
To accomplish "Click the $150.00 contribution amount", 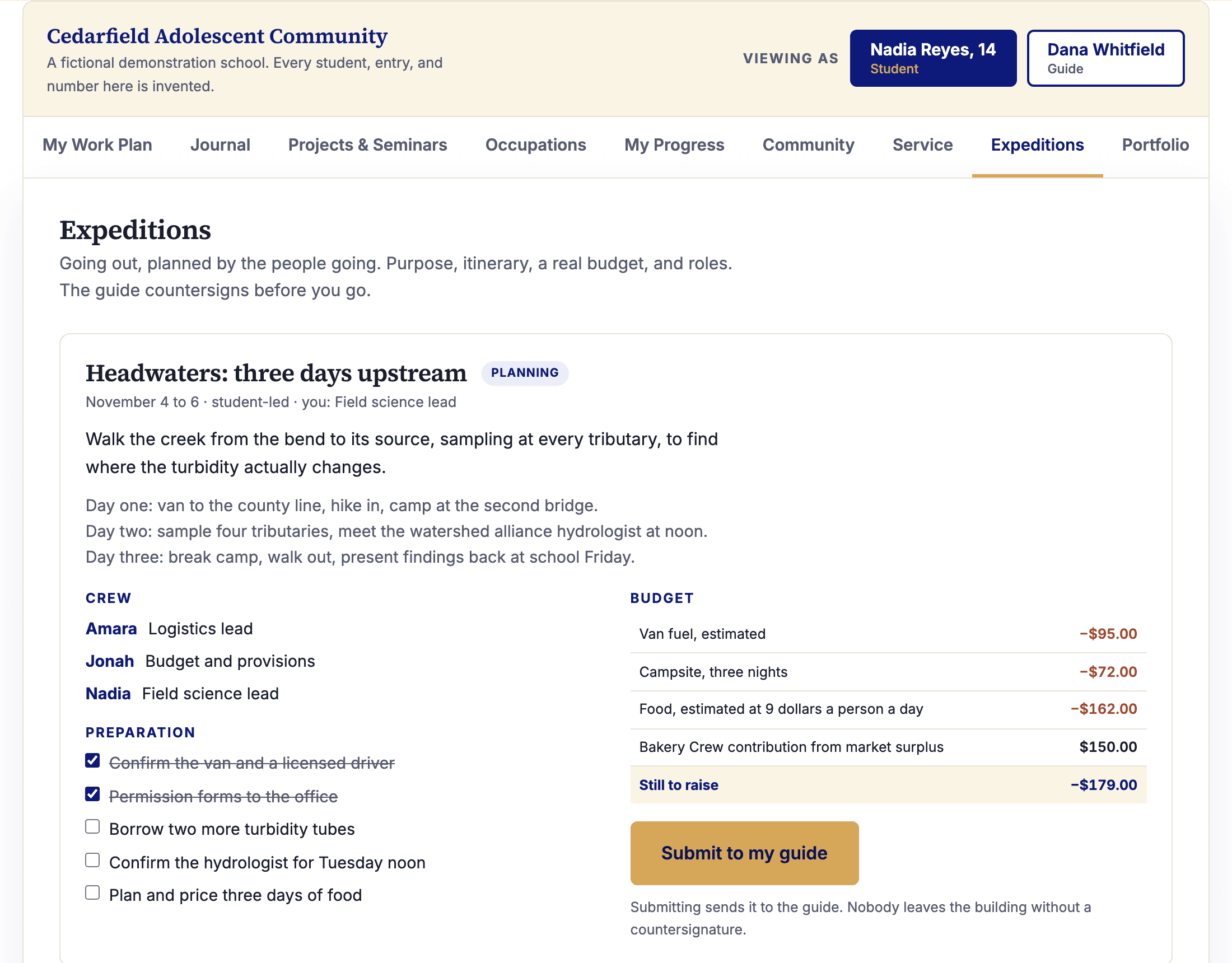I will tap(1108, 747).
